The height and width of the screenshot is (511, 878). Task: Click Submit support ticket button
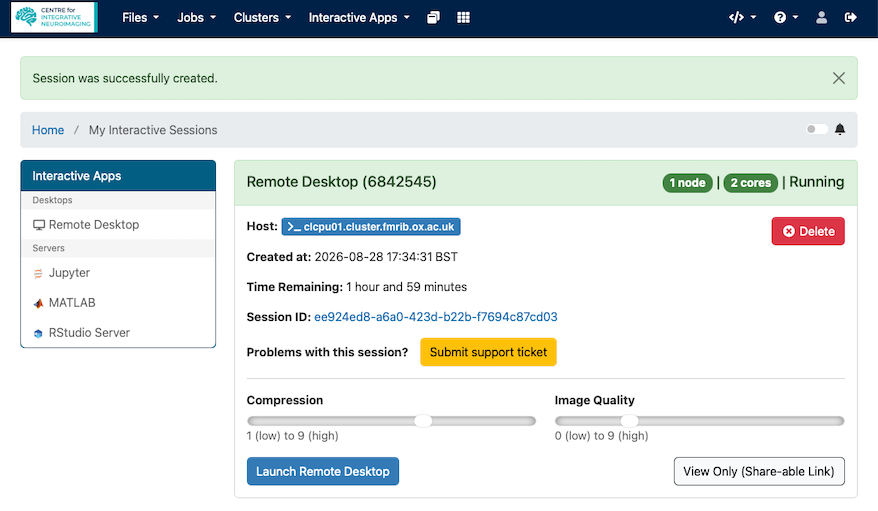coord(488,352)
